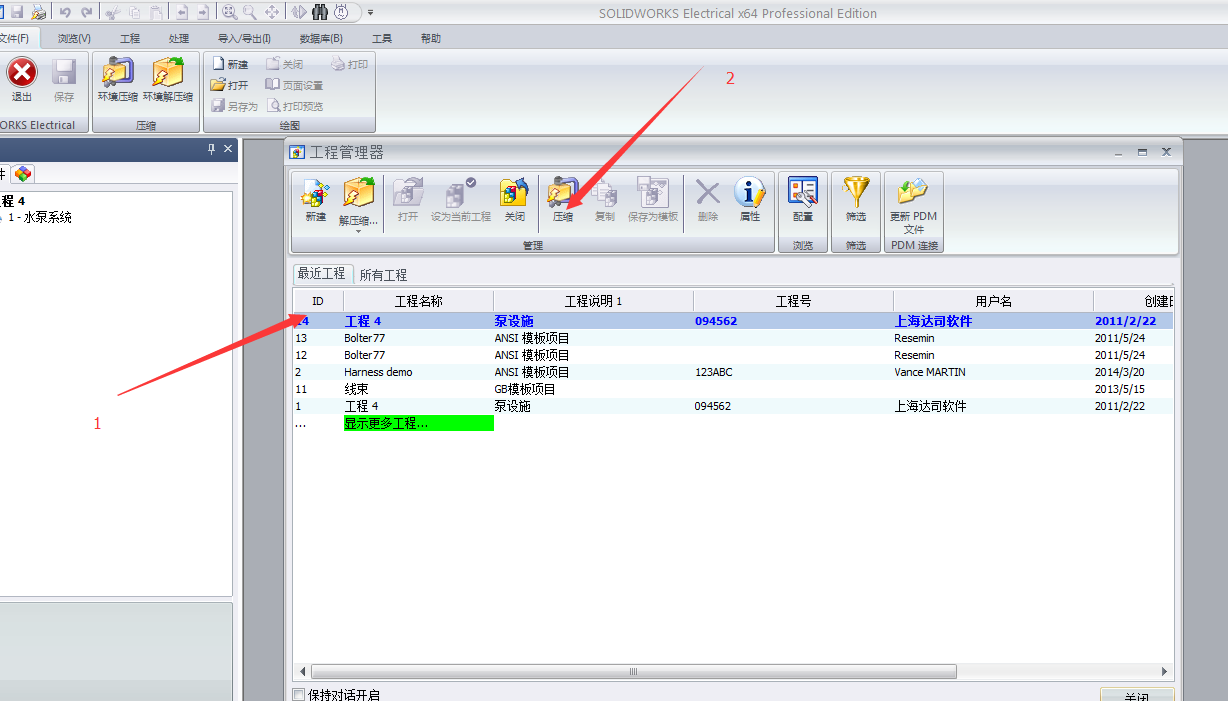Screen dimensions: 1228x701
Task: Select the Harness demo project row
Action: click(x=732, y=372)
